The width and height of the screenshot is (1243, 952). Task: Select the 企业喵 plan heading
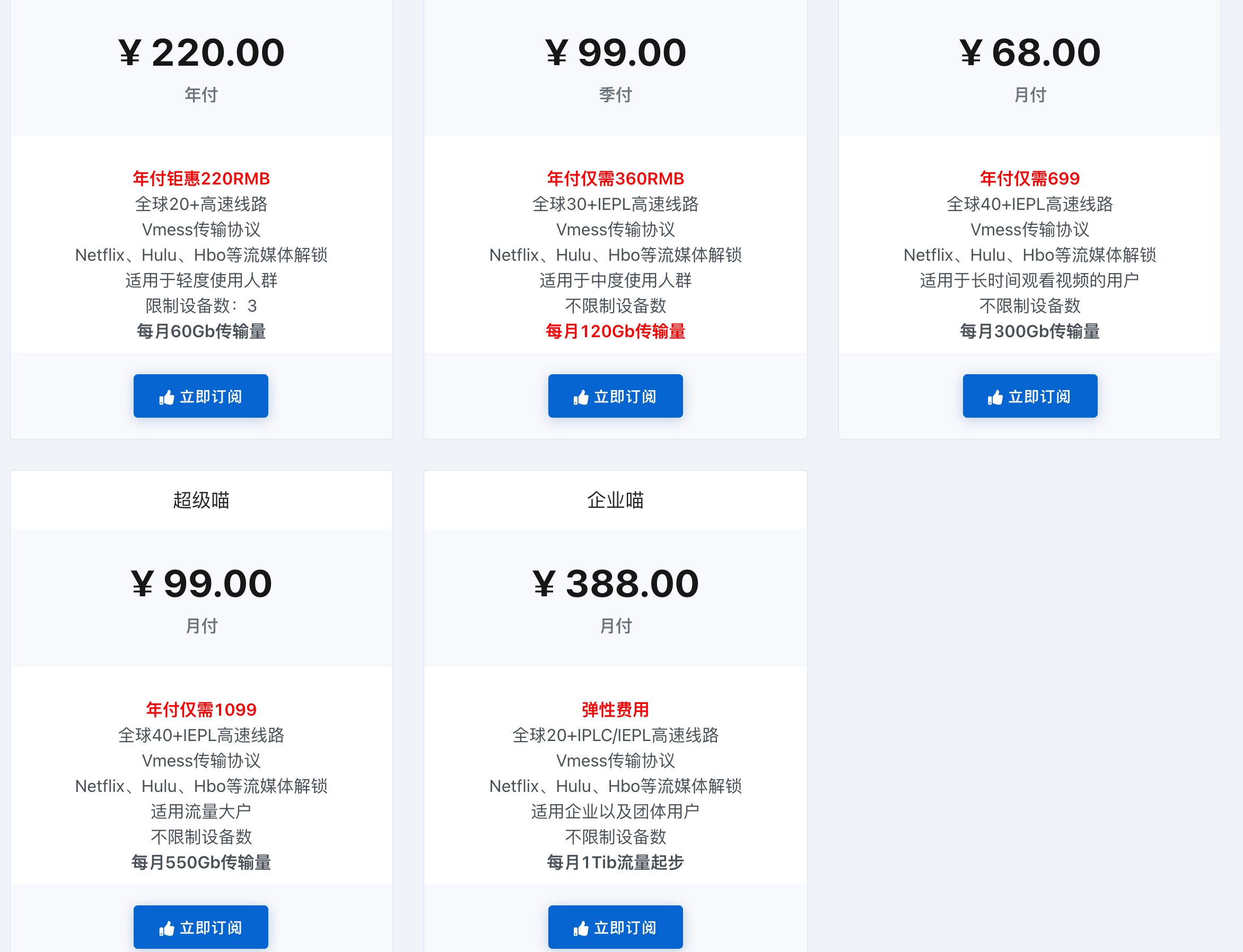click(616, 500)
